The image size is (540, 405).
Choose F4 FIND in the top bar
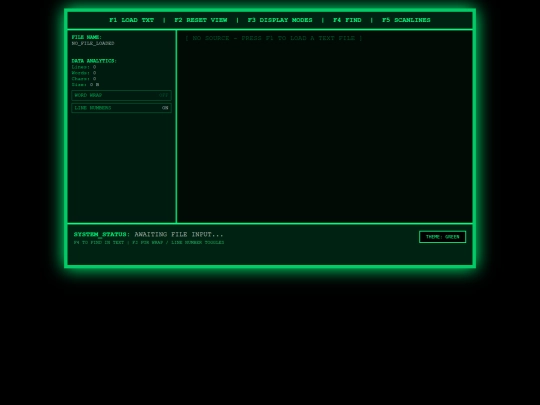pos(347,20)
